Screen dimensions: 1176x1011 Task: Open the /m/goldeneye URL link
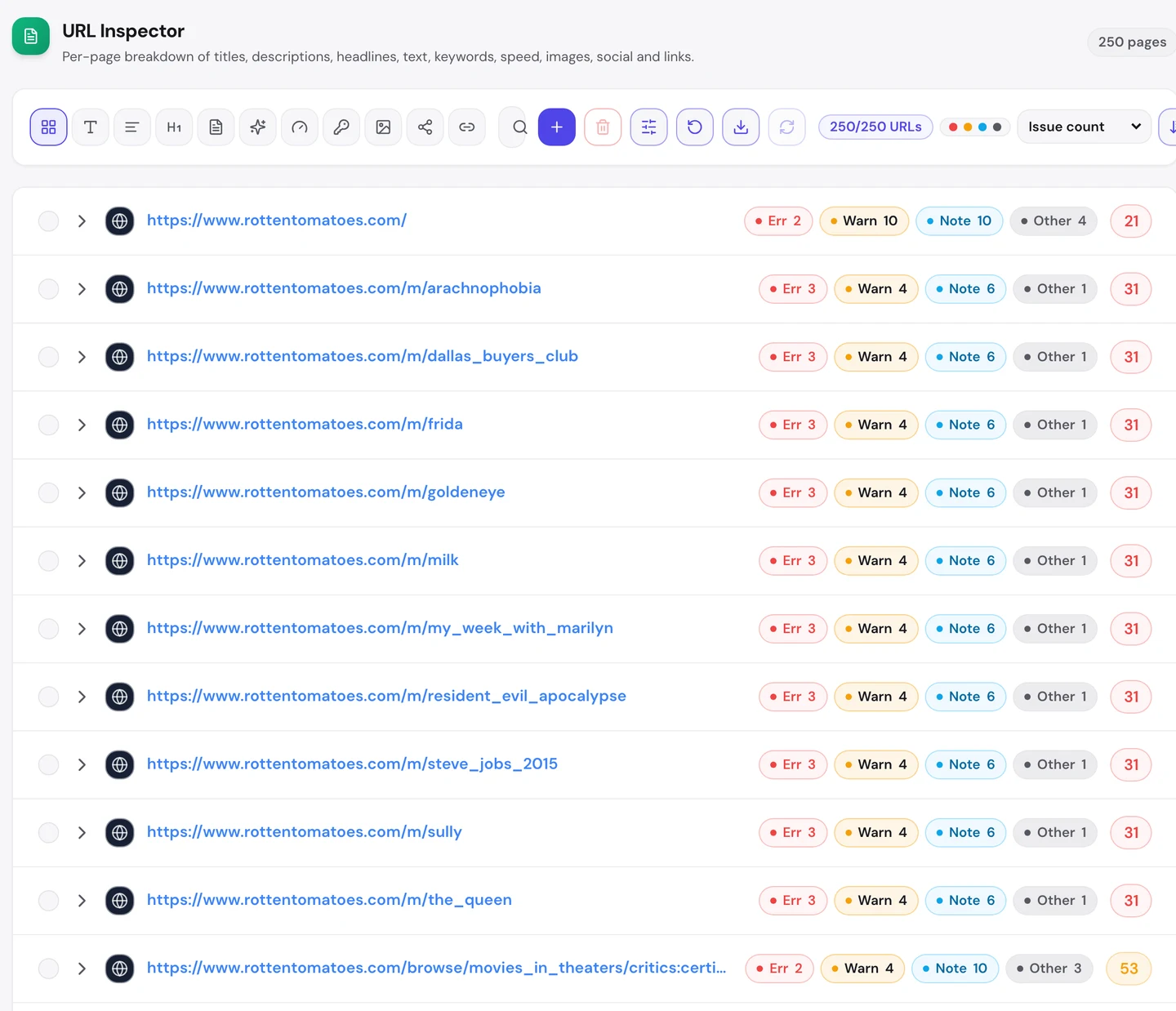326,492
